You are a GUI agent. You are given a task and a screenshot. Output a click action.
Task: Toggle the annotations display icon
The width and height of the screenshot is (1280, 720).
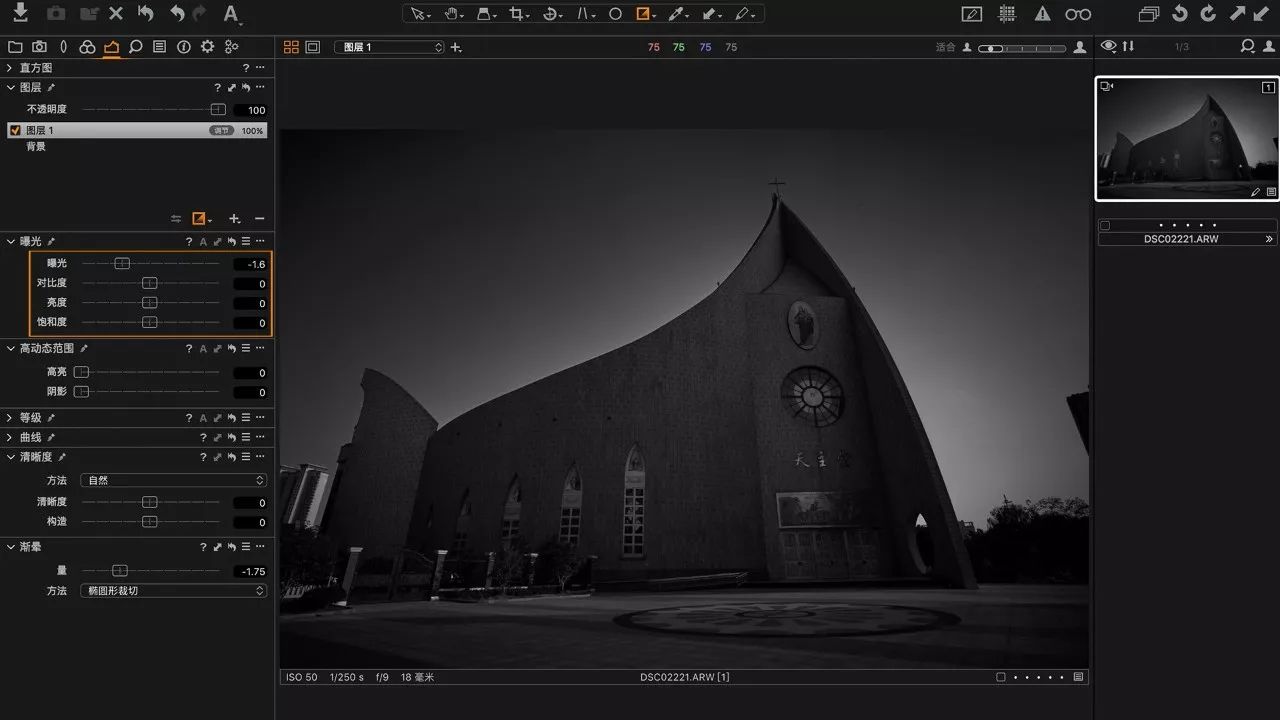tap(971, 14)
